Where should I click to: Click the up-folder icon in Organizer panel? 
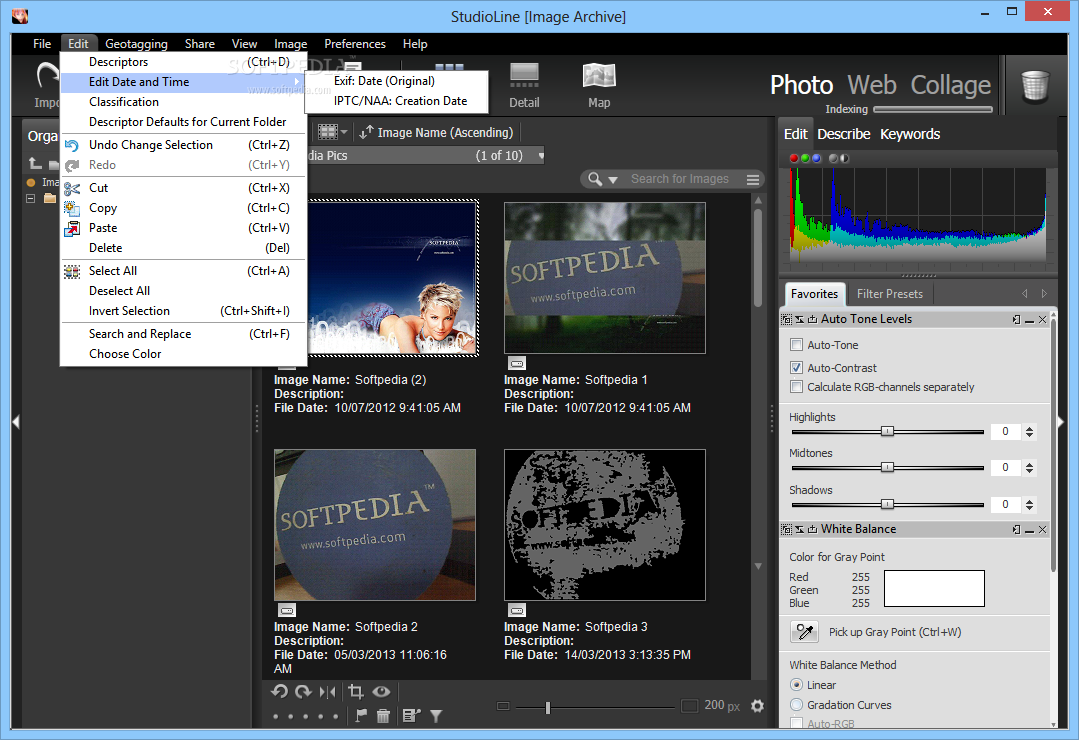pos(35,163)
